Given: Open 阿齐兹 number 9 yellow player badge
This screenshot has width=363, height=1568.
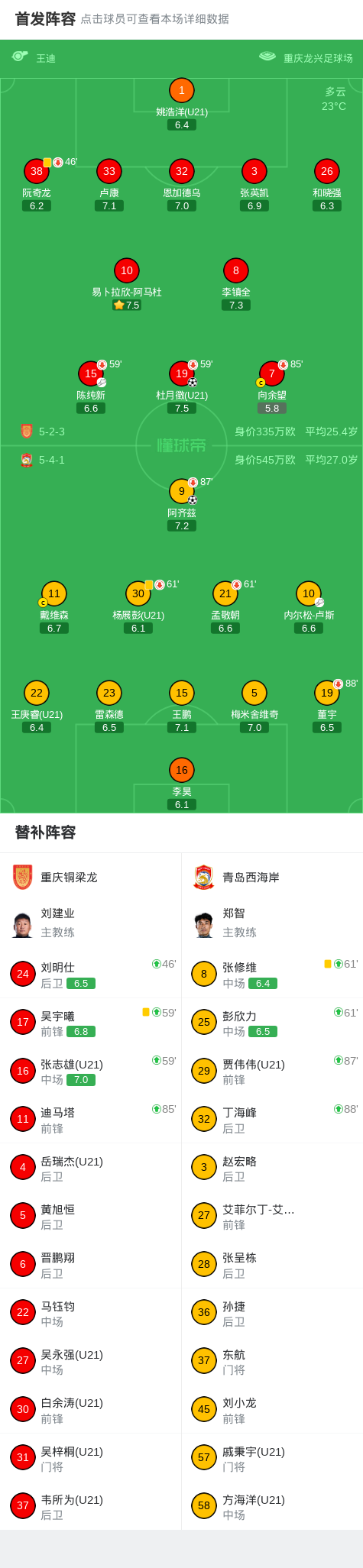Looking at the screenshot, I should click(182, 491).
